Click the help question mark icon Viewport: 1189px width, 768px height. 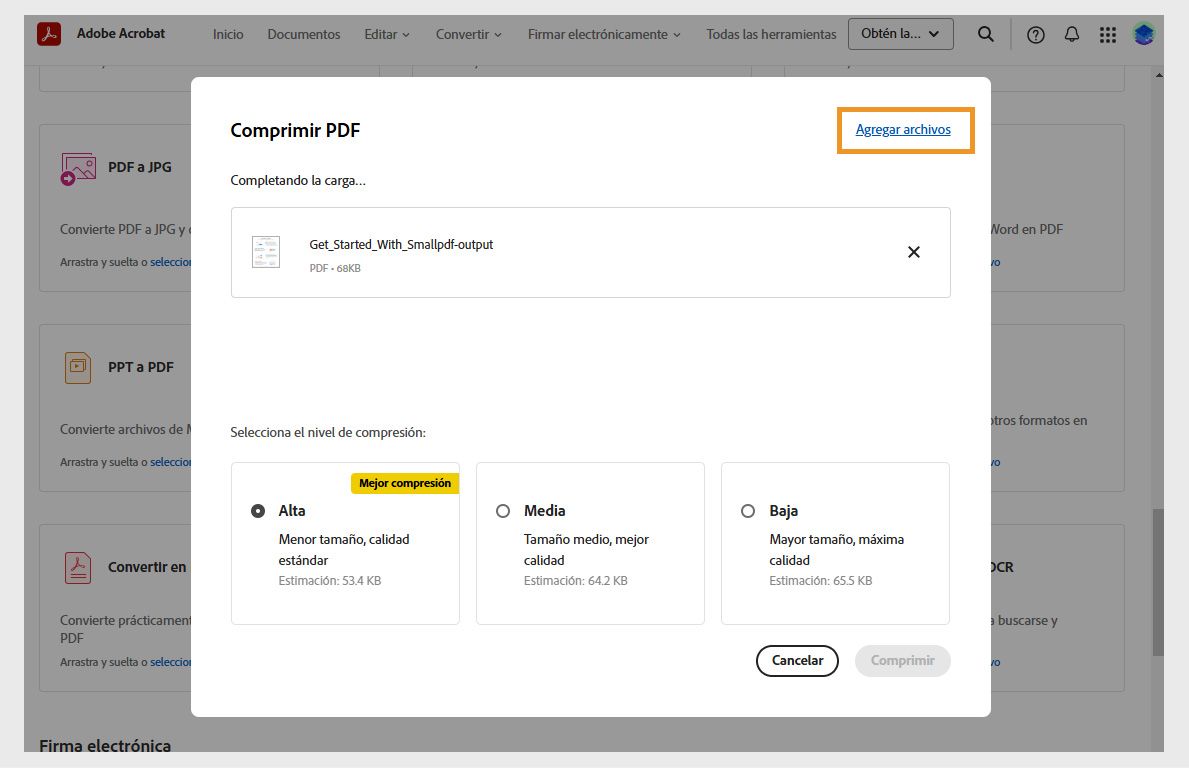(1036, 34)
